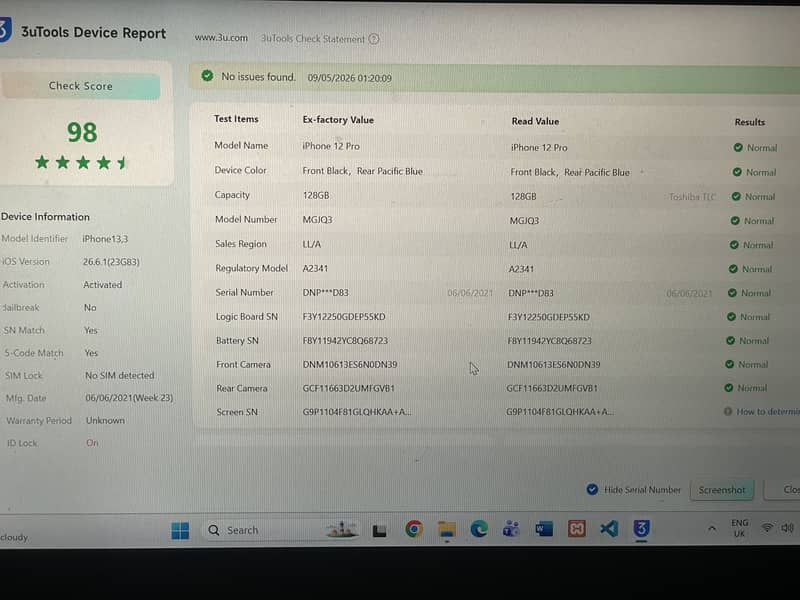Click the Screen SN ex-factory value G9P1104F81GLQHKAA+A...

click(x=356, y=412)
